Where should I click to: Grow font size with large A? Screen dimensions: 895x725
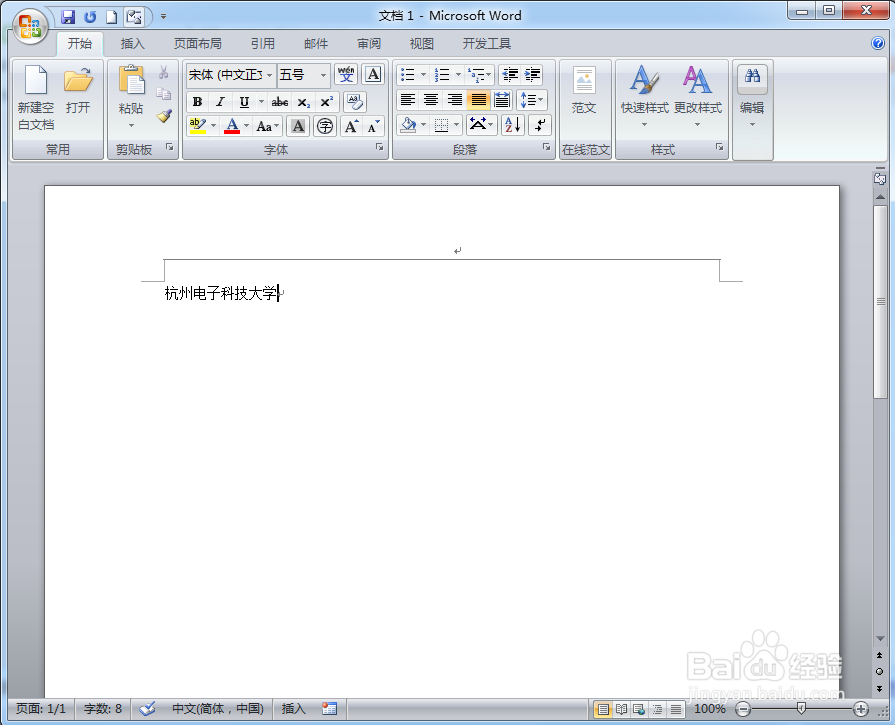pos(351,126)
